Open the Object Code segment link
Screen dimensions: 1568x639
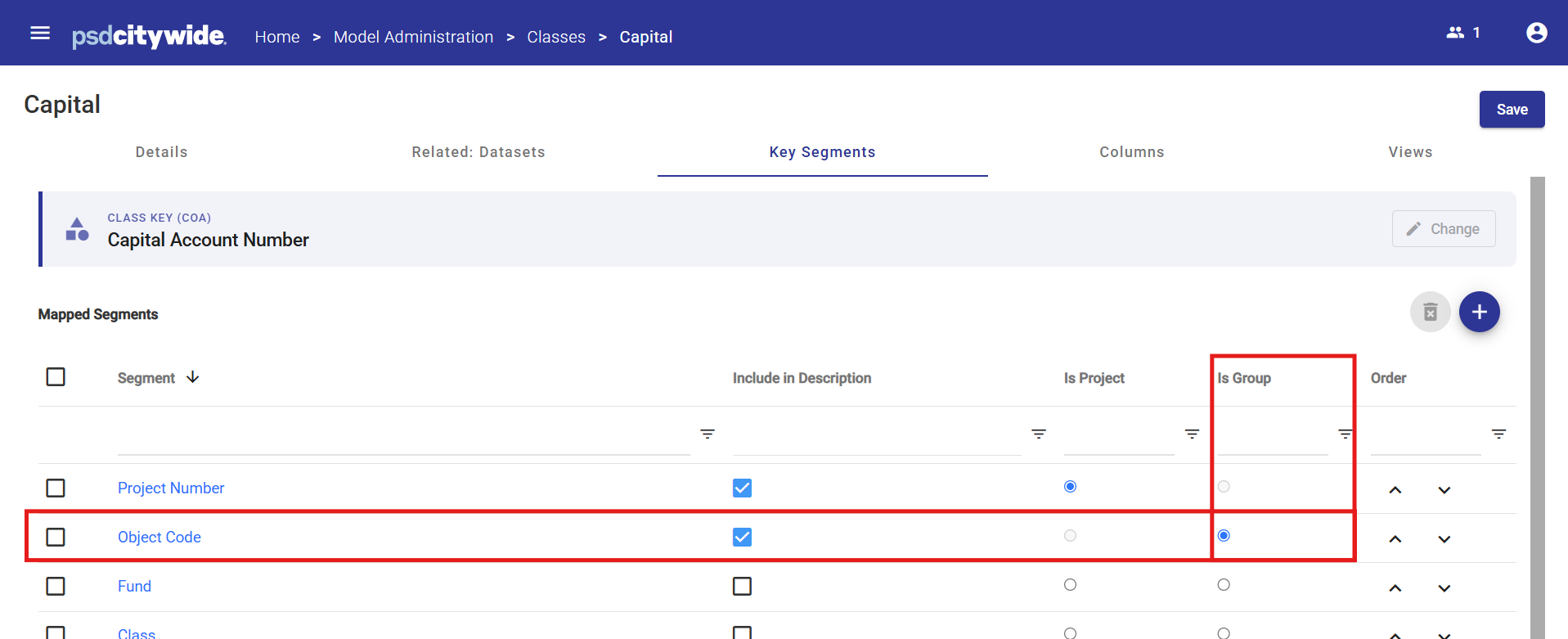159,538
